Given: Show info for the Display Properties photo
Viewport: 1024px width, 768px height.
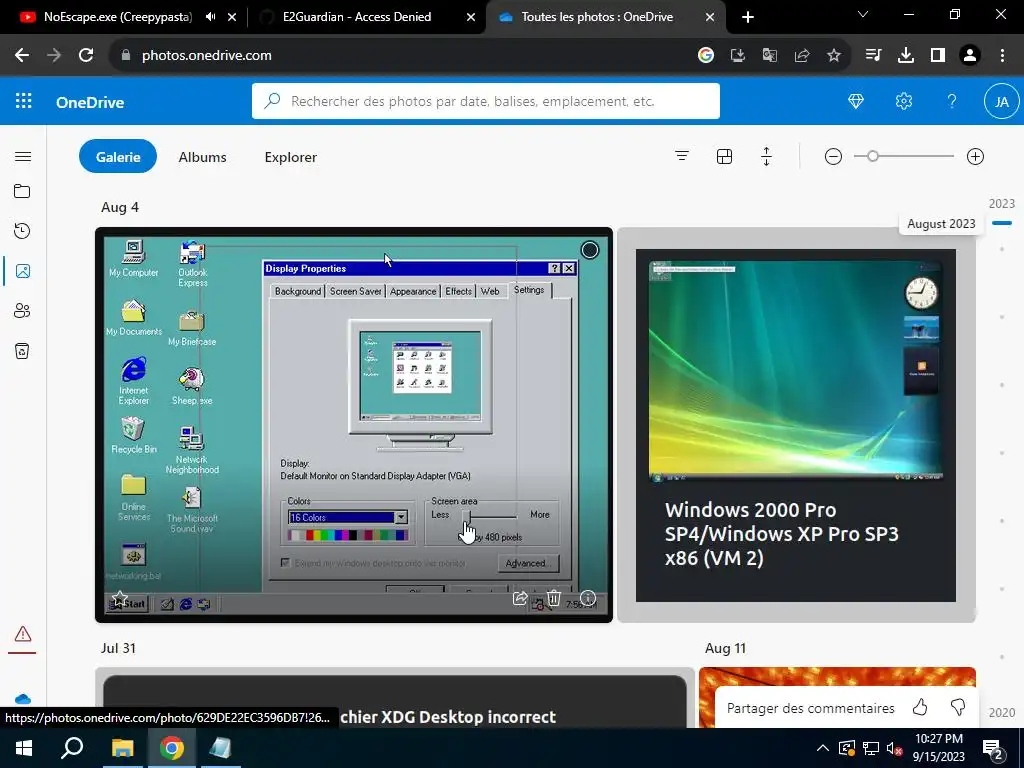Looking at the screenshot, I should (588, 598).
